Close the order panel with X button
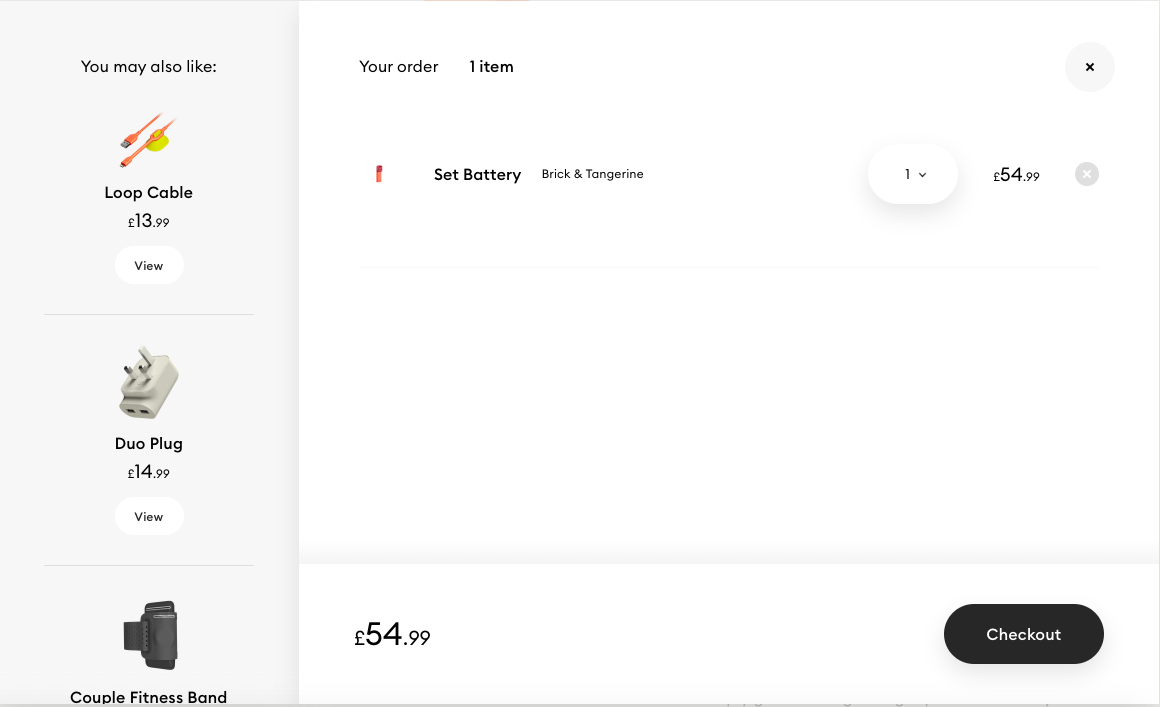 (x=1089, y=67)
